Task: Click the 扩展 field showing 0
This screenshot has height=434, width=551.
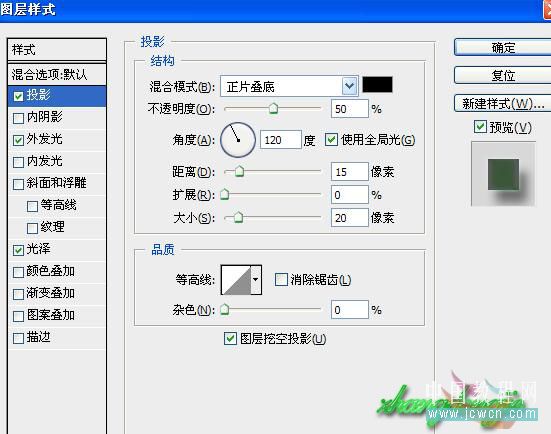Action: (349, 194)
